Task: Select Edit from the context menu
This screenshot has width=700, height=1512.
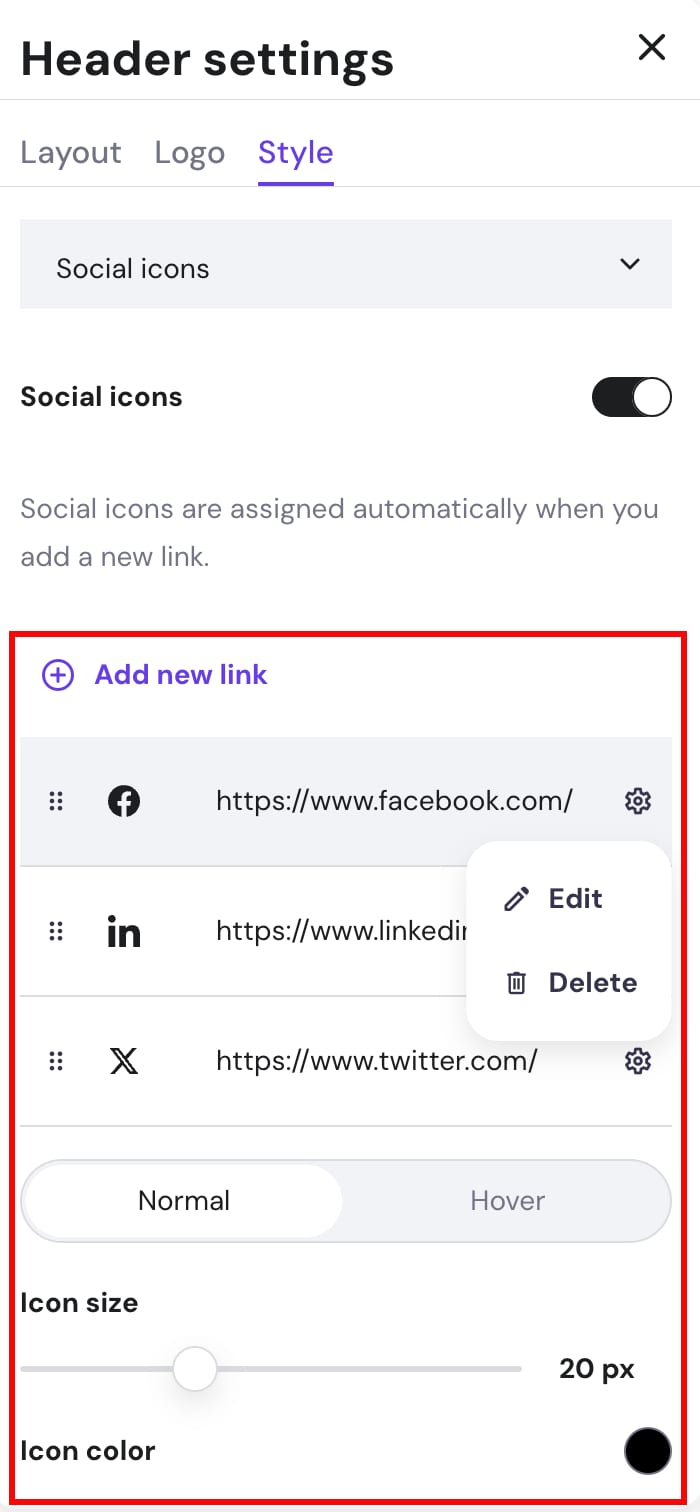Action: (x=576, y=898)
